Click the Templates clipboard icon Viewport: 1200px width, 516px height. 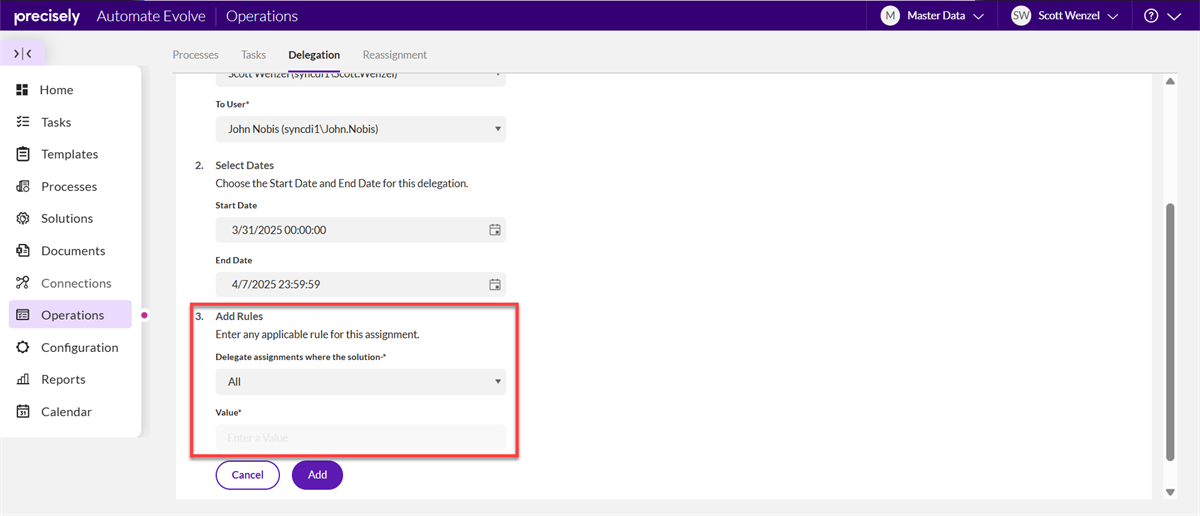(23, 154)
